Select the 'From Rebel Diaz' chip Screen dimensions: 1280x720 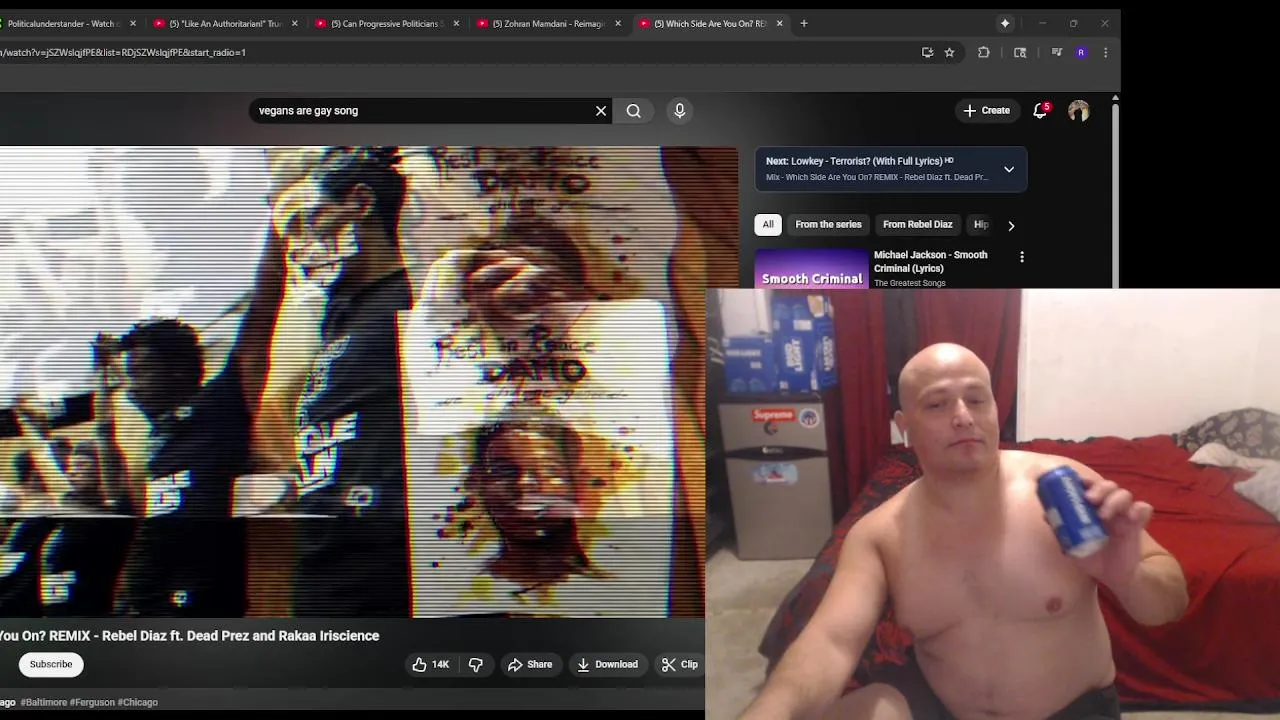pos(918,225)
